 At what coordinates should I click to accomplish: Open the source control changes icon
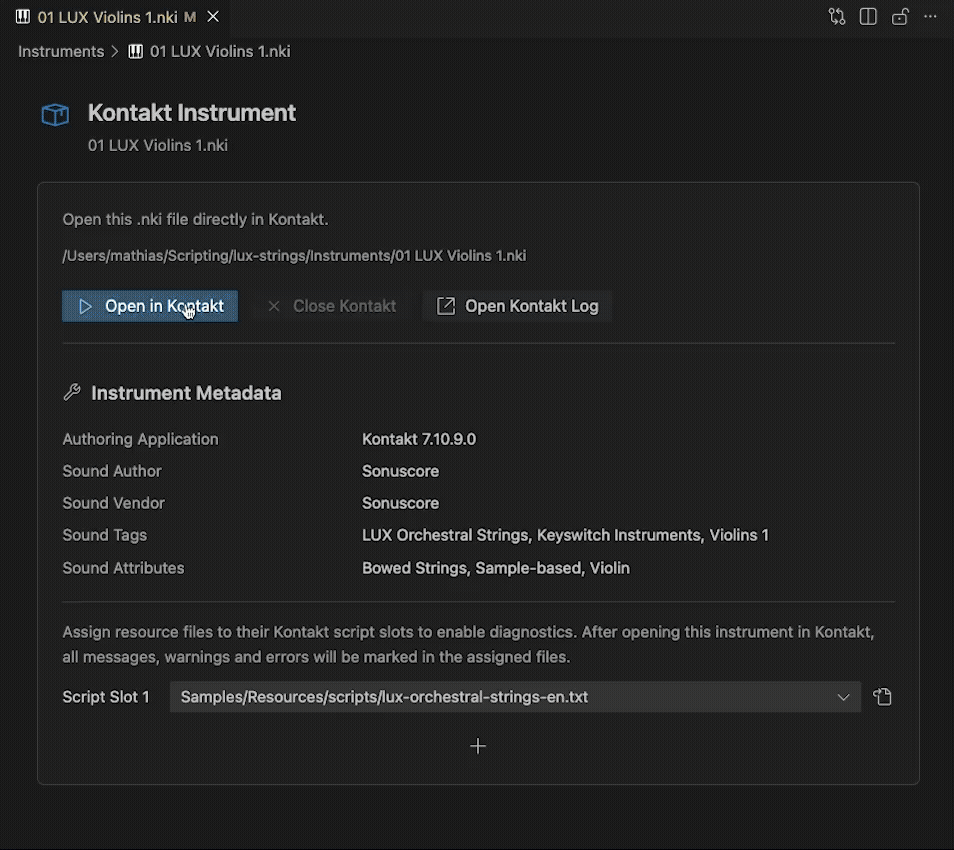[837, 17]
